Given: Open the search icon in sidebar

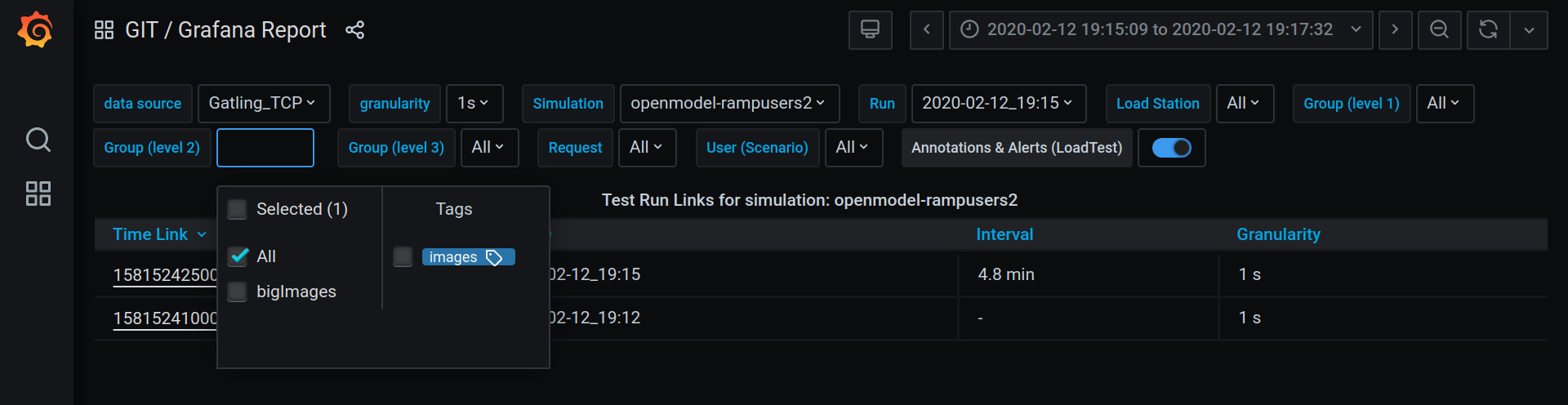Looking at the screenshot, I should point(38,140).
